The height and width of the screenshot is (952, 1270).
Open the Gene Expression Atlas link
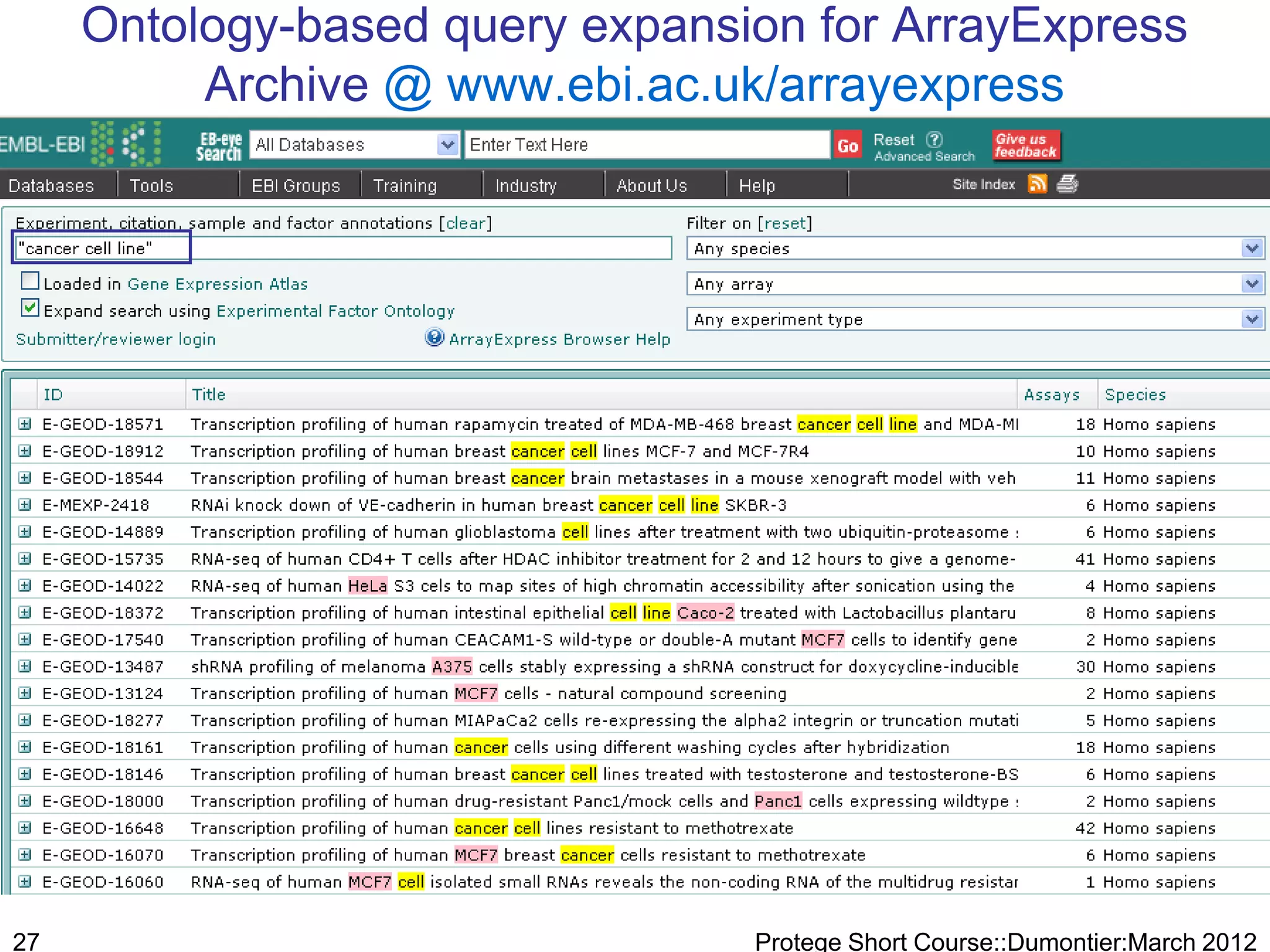click(218, 284)
